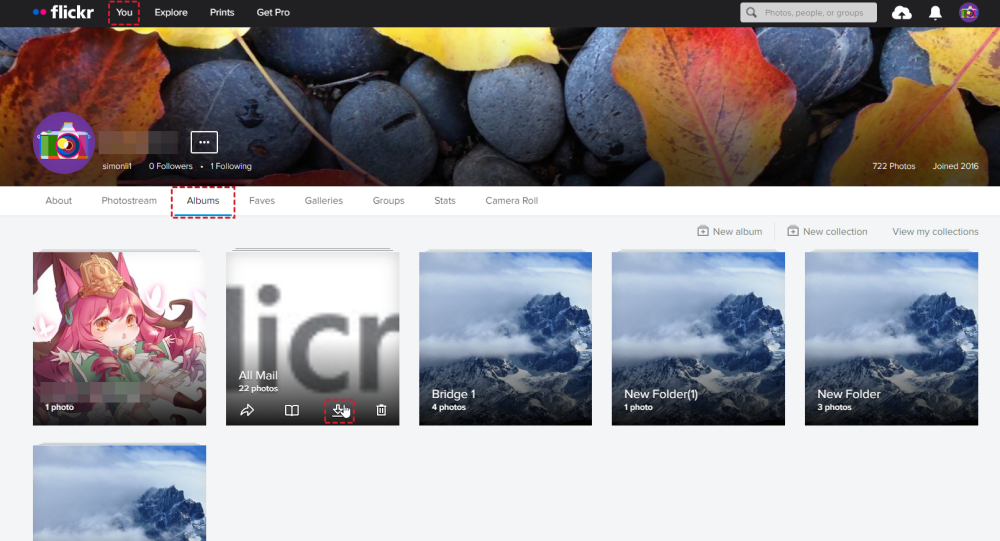Switch to the Groups tab
This screenshot has width=1000, height=541.
click(388, 200)
